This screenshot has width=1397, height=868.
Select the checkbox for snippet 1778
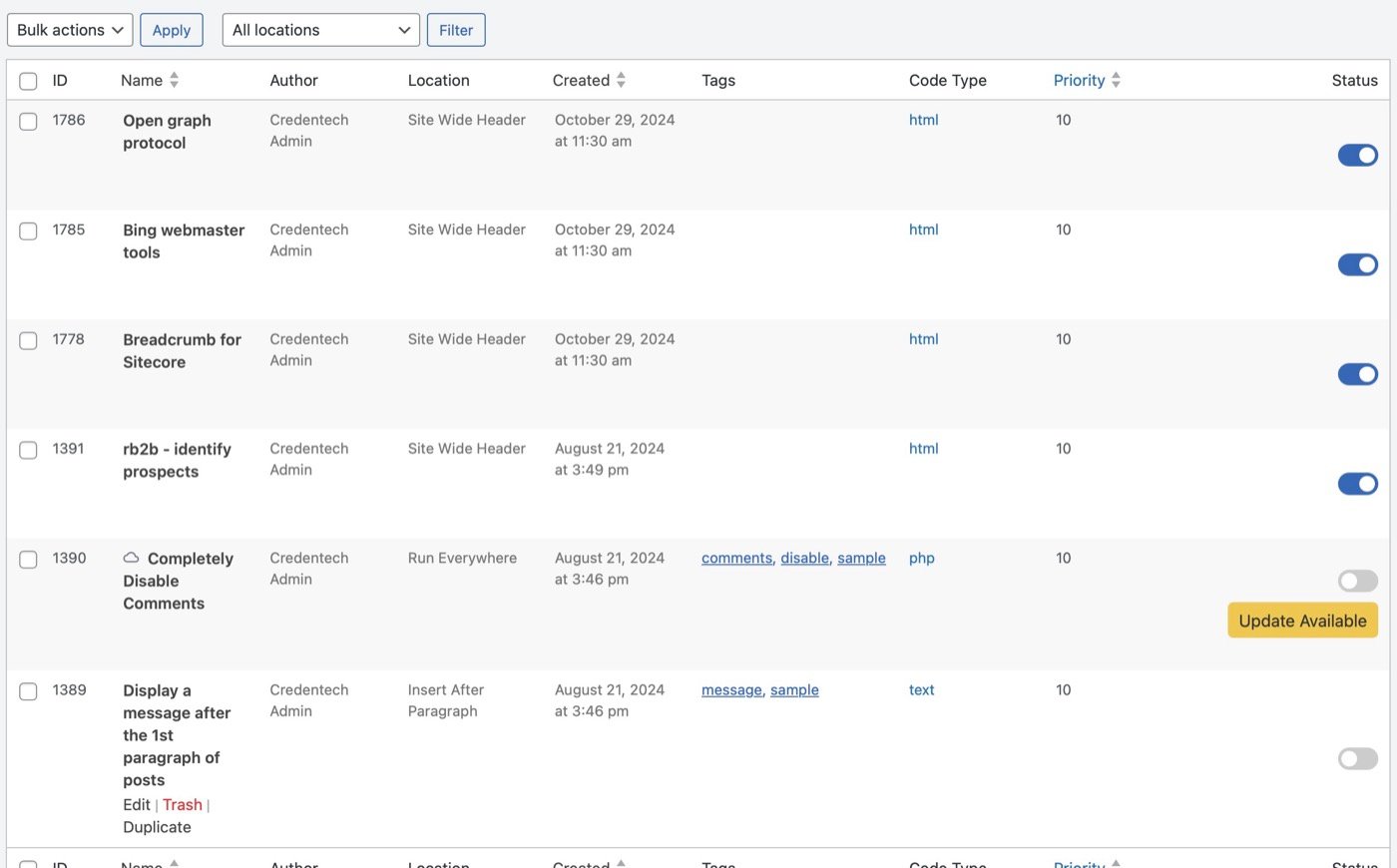coord(28,340)
